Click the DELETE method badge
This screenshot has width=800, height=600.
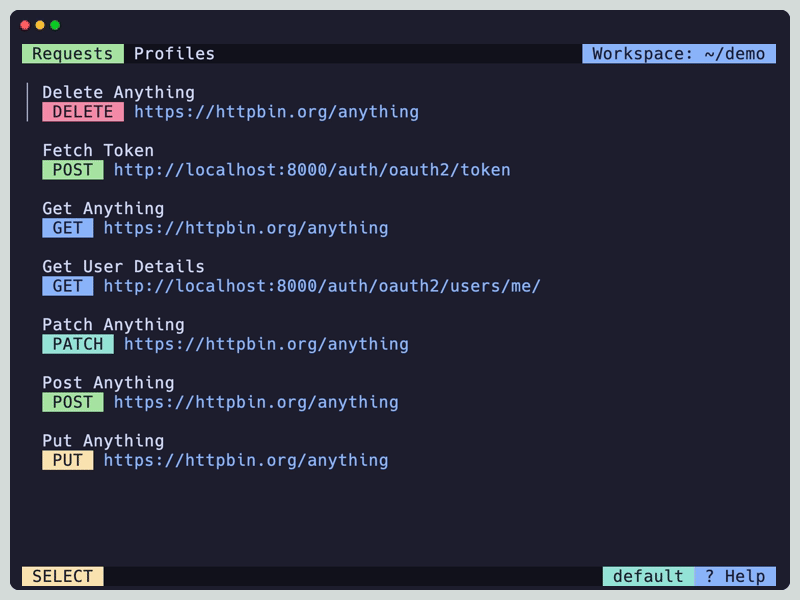[x=83, y=112]
